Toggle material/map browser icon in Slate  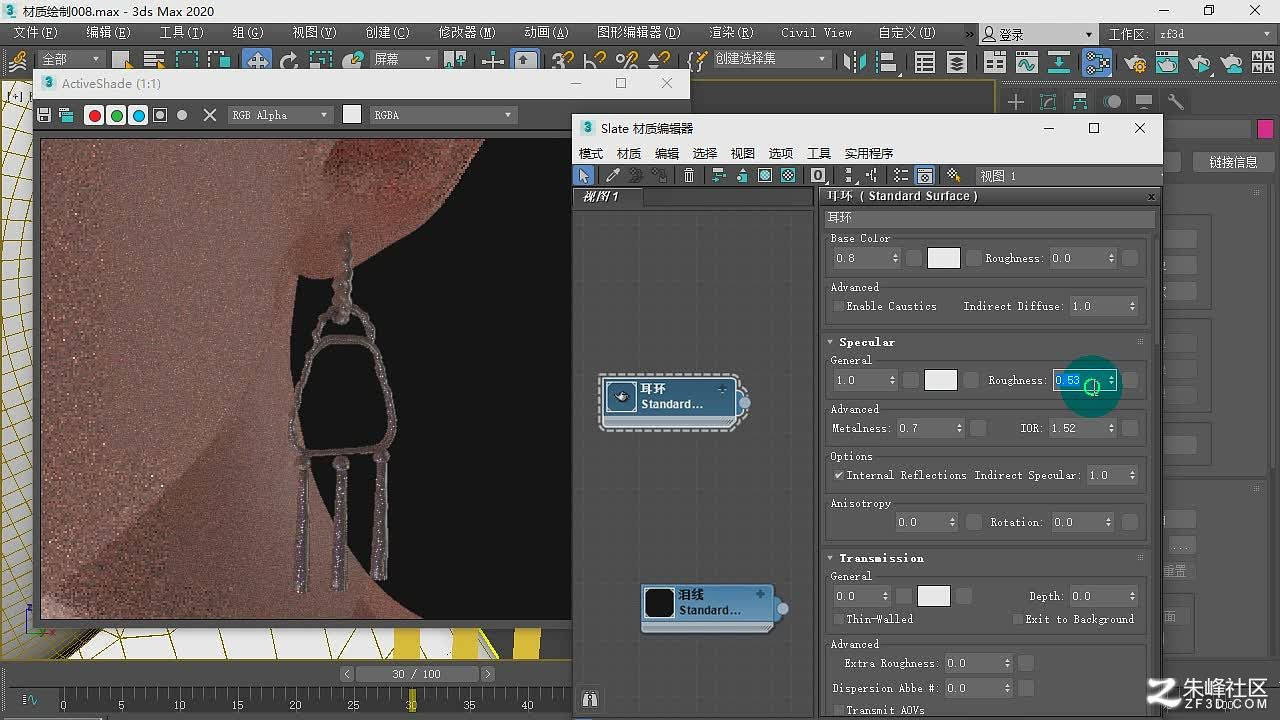pyautogui.click(x=901, y=175)
